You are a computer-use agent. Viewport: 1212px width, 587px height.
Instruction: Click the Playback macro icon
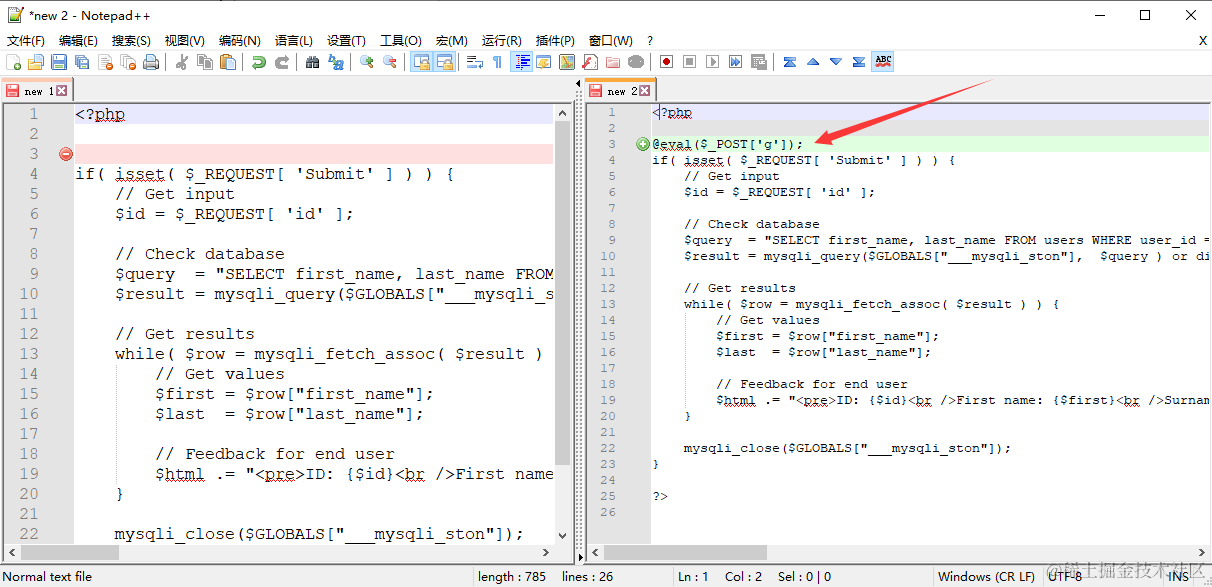click(x=712, y=62)
